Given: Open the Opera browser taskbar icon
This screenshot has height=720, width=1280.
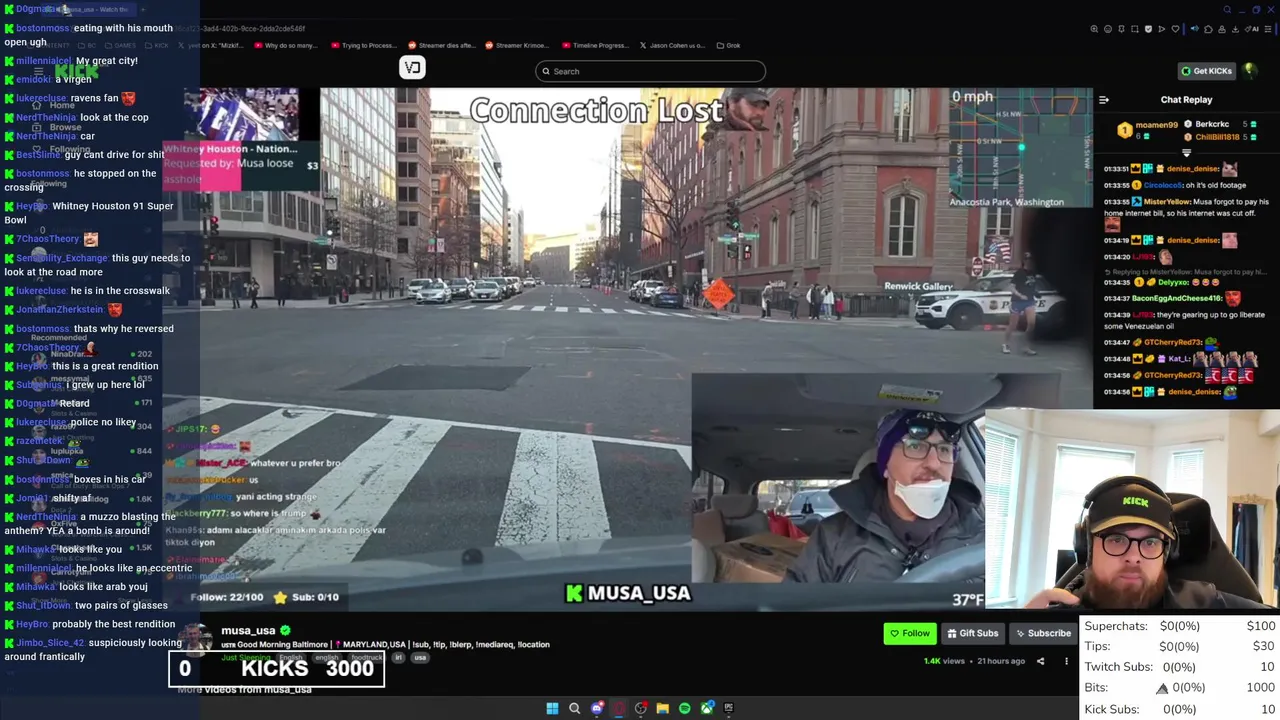Looking at the screenshot, I should click(619, 708).
